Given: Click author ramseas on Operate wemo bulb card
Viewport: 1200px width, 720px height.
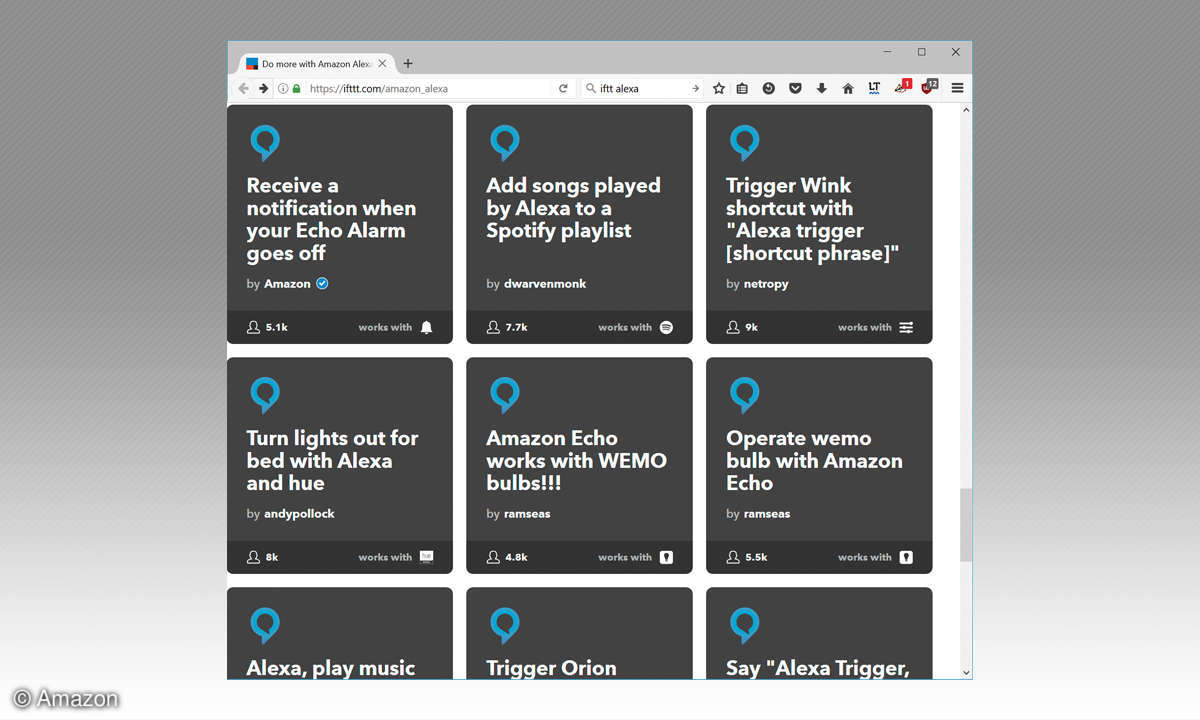Looking at the screenshot, I should point(767,514).
